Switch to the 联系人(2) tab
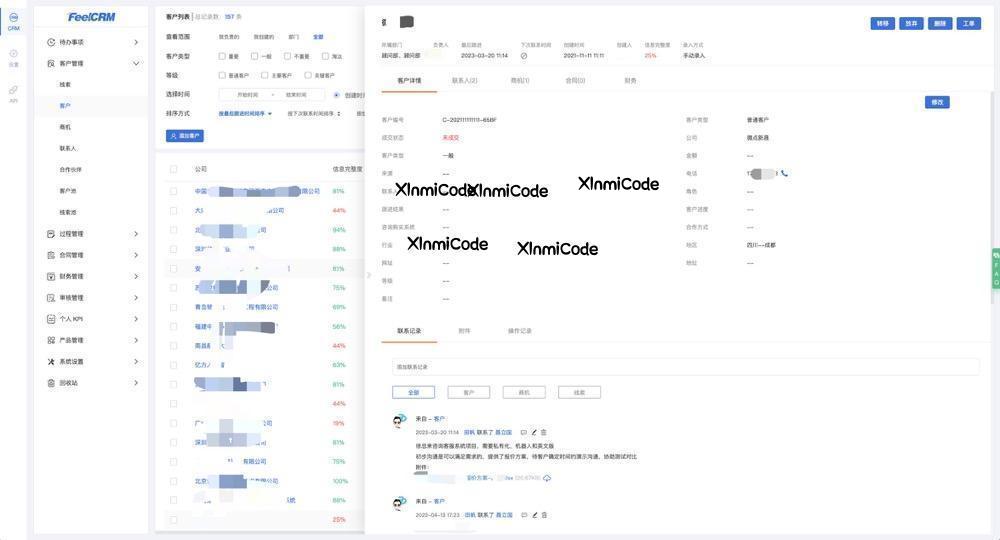This screenshot has width=1000, height=540. click(x=464, y=80)
